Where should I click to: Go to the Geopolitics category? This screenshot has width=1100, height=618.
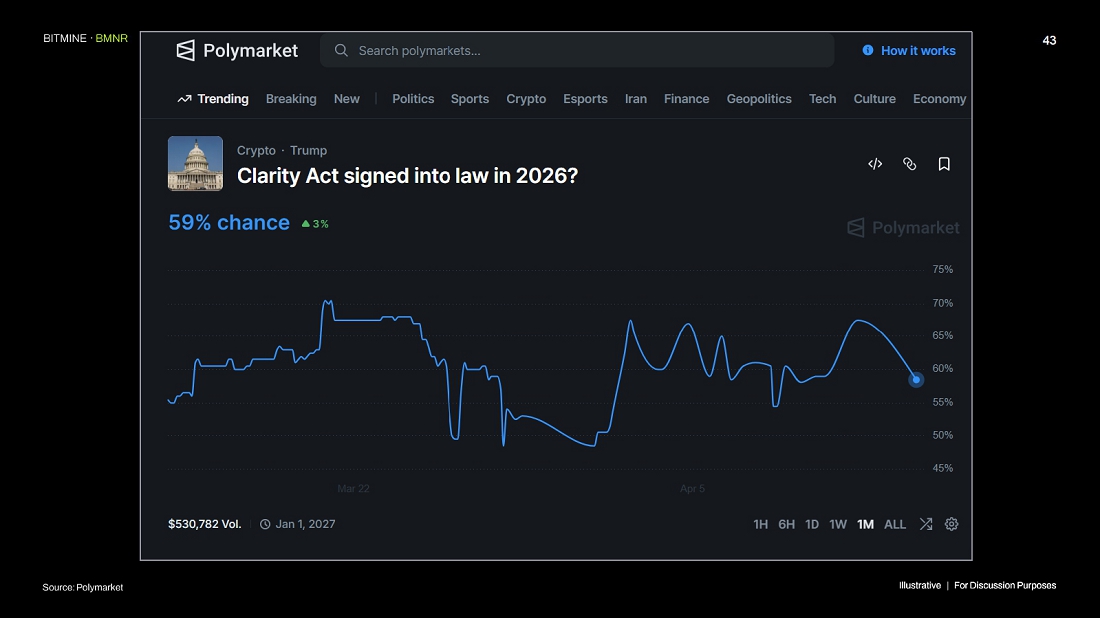[759, 99]
